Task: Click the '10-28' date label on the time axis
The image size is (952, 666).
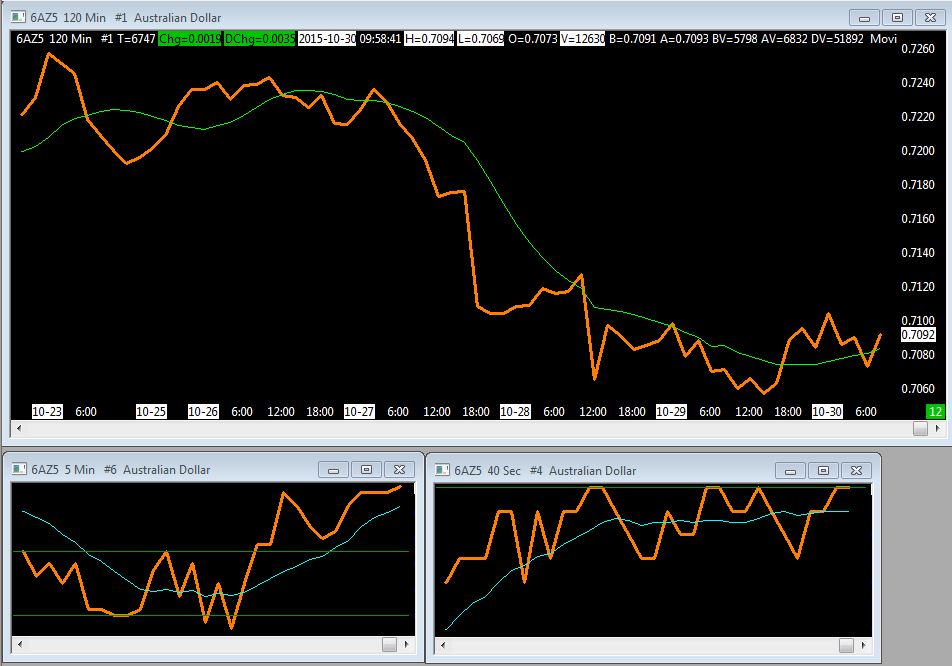Action: click(x=515, y=412)
